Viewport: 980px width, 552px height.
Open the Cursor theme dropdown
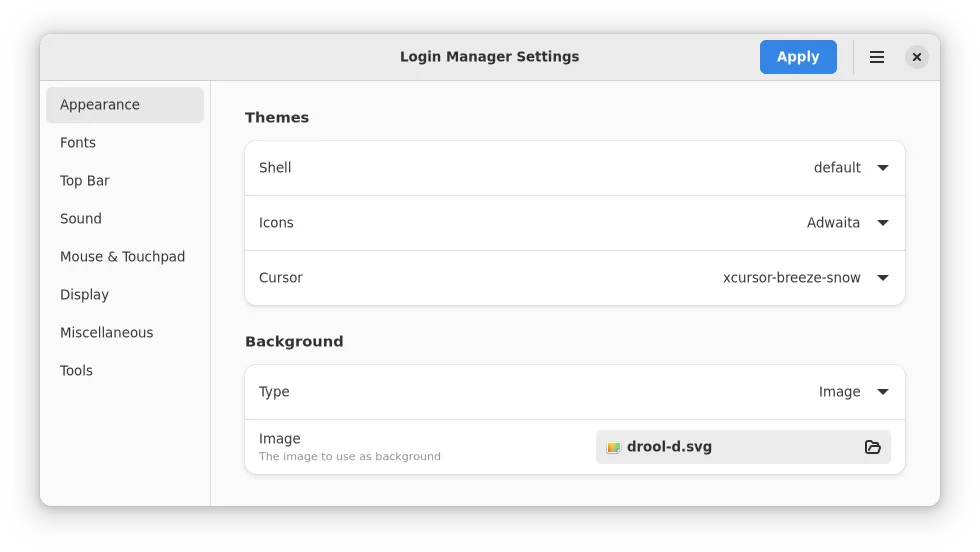(806, 278)
